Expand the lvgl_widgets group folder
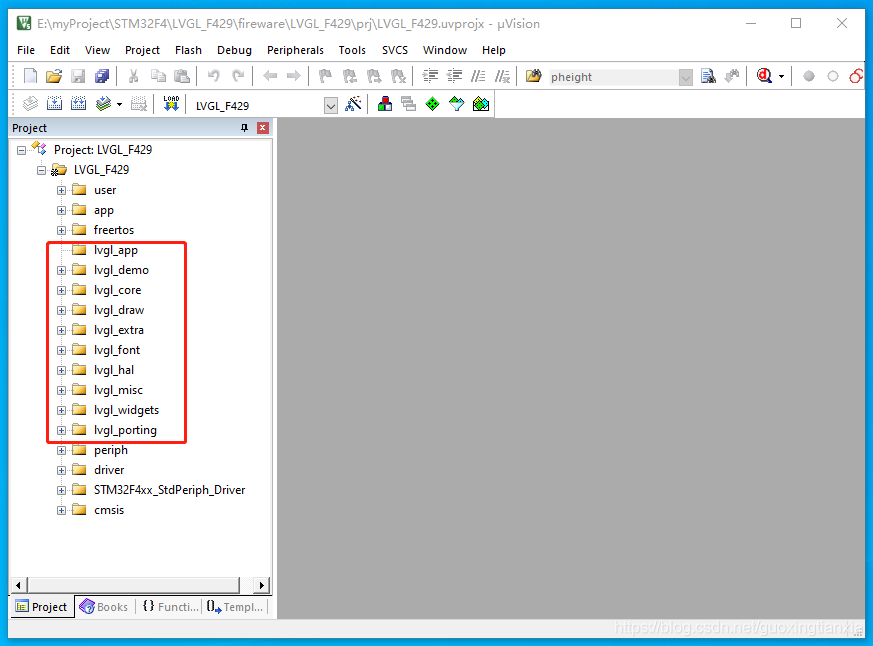The image size is (873, 646). (x=61, y=410)
